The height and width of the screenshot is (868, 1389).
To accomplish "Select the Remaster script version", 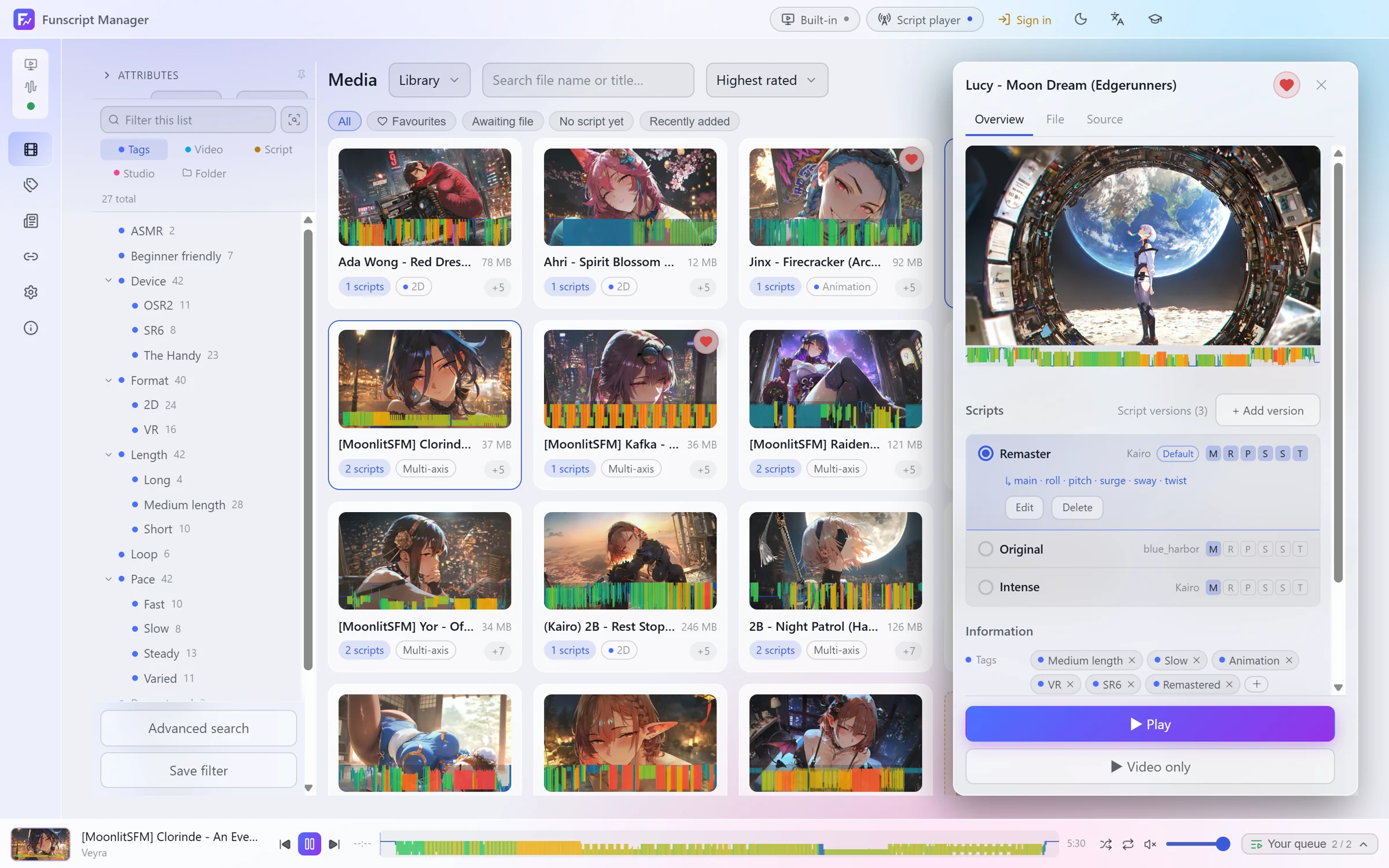I will [x=986, y=454].
